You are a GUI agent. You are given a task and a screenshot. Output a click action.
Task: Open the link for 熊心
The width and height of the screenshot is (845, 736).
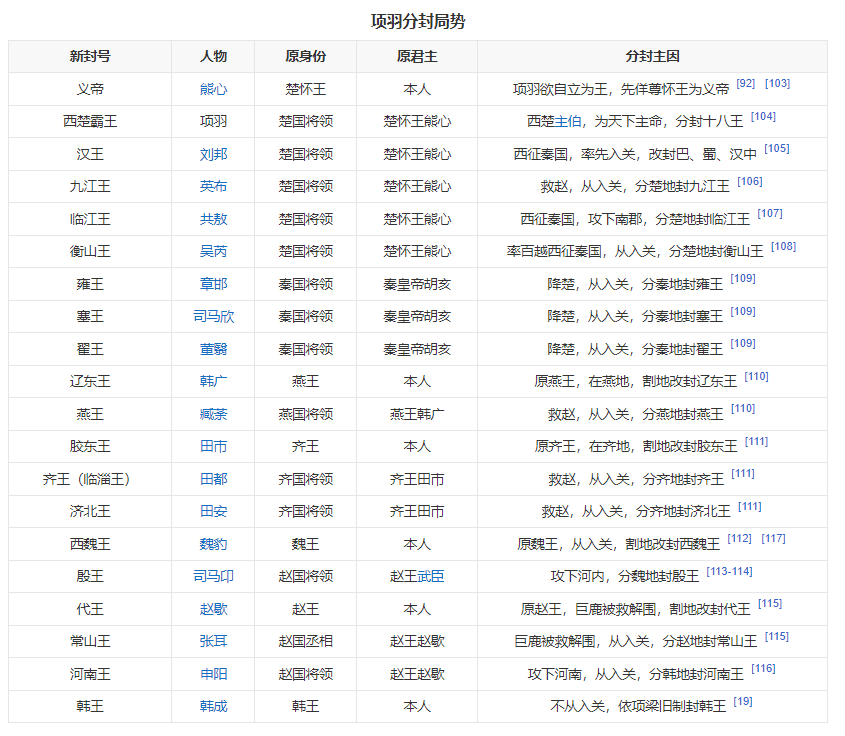click(x=215, y=88)
